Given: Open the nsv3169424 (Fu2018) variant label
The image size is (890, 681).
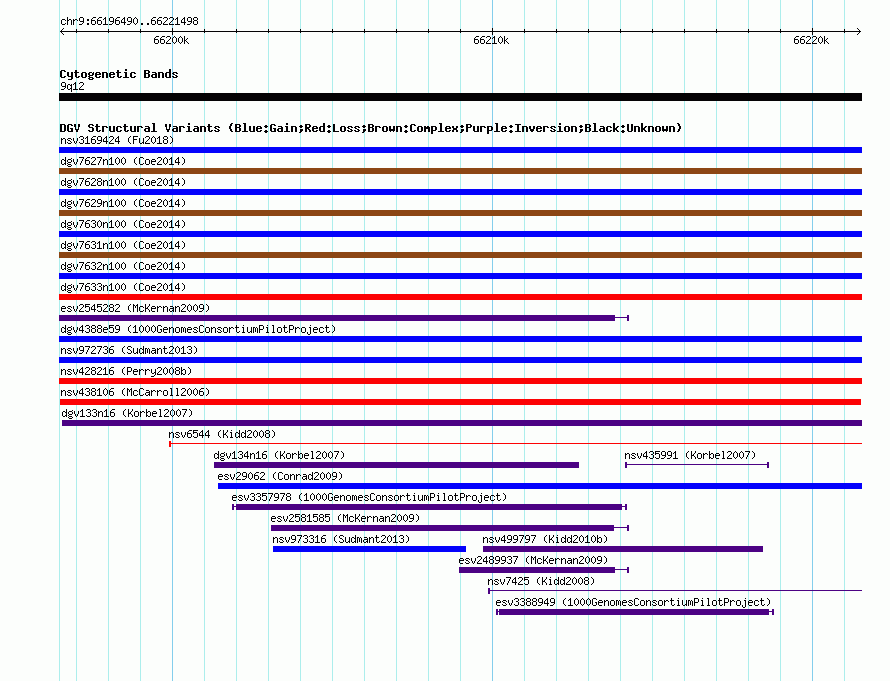Looking at the screenshot, I should tap(117, 140).
